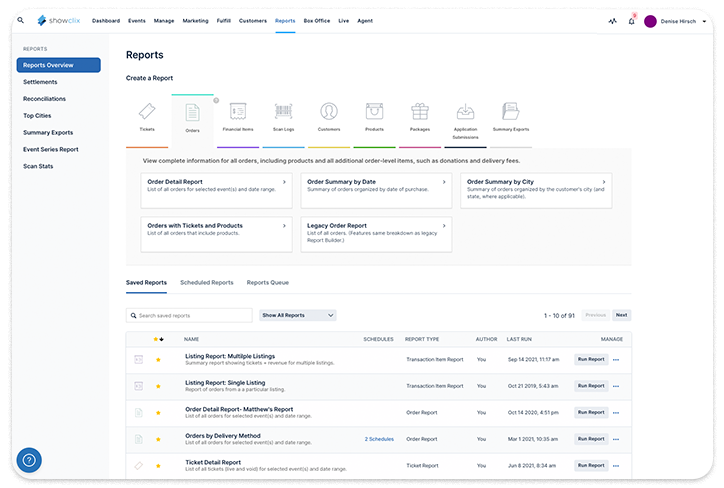Unstar Ticket Detail Report
The image size is (724, 488).
click(x=158, y=466)
